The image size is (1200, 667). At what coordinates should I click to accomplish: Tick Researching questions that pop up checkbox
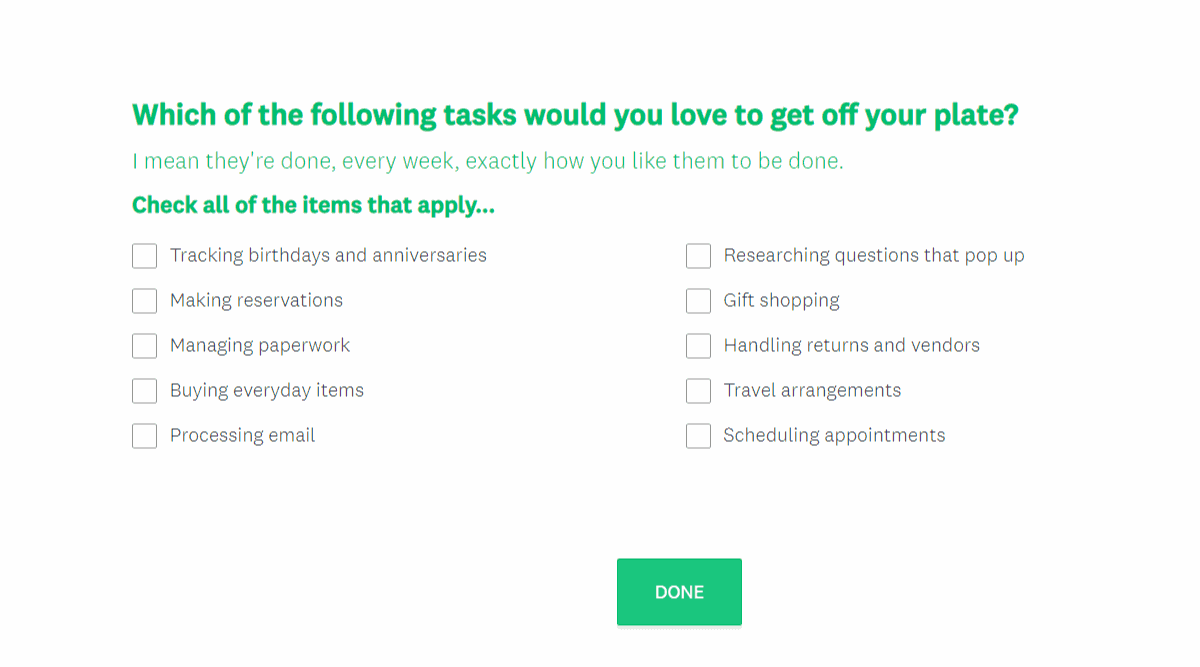pos(698,256)
